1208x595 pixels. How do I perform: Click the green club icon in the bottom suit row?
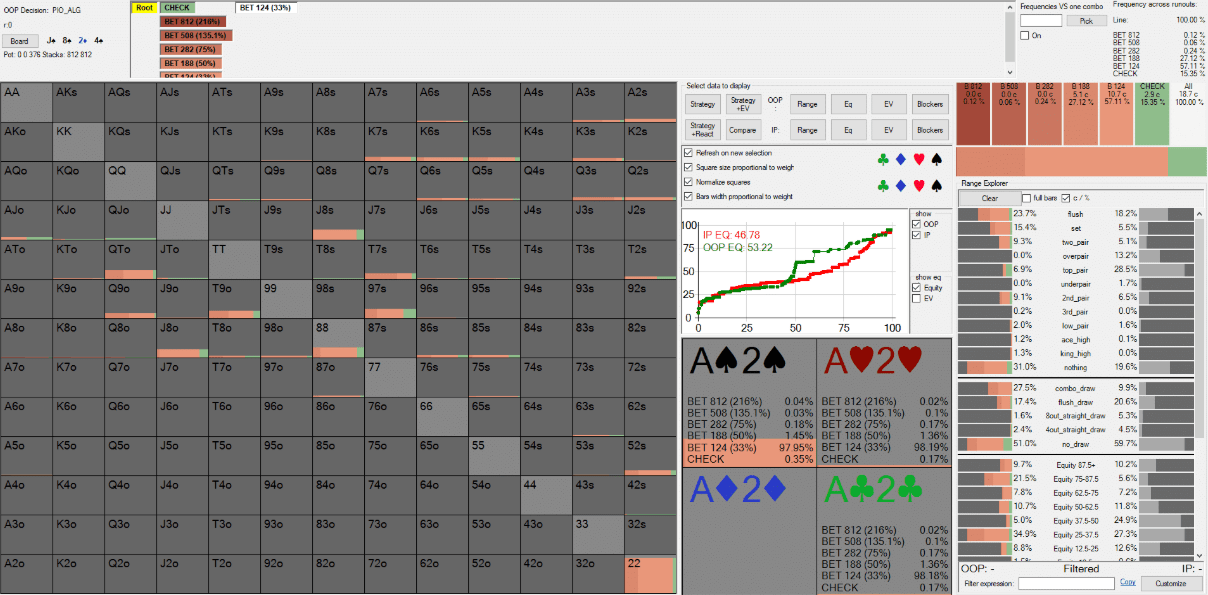tap(883, 185)
